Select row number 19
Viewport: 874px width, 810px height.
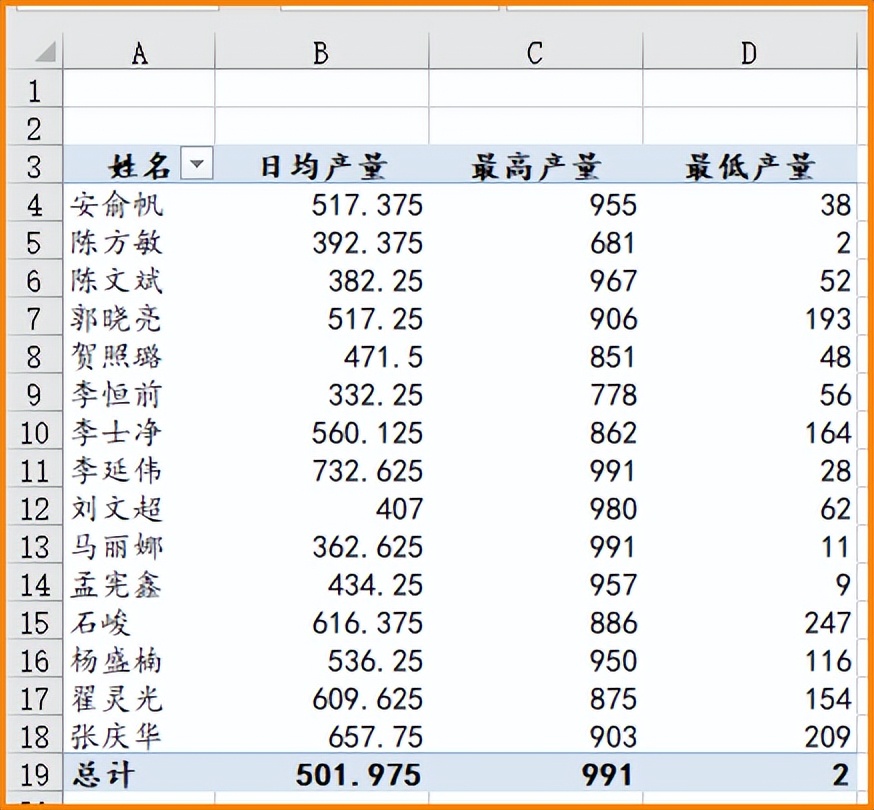[x=33, y=775]
